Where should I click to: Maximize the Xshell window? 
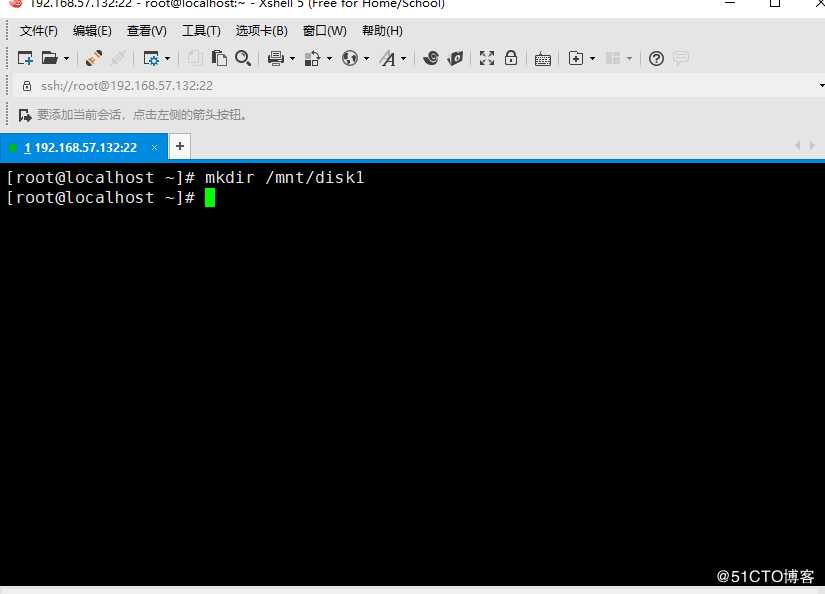[x=775, y=3]
